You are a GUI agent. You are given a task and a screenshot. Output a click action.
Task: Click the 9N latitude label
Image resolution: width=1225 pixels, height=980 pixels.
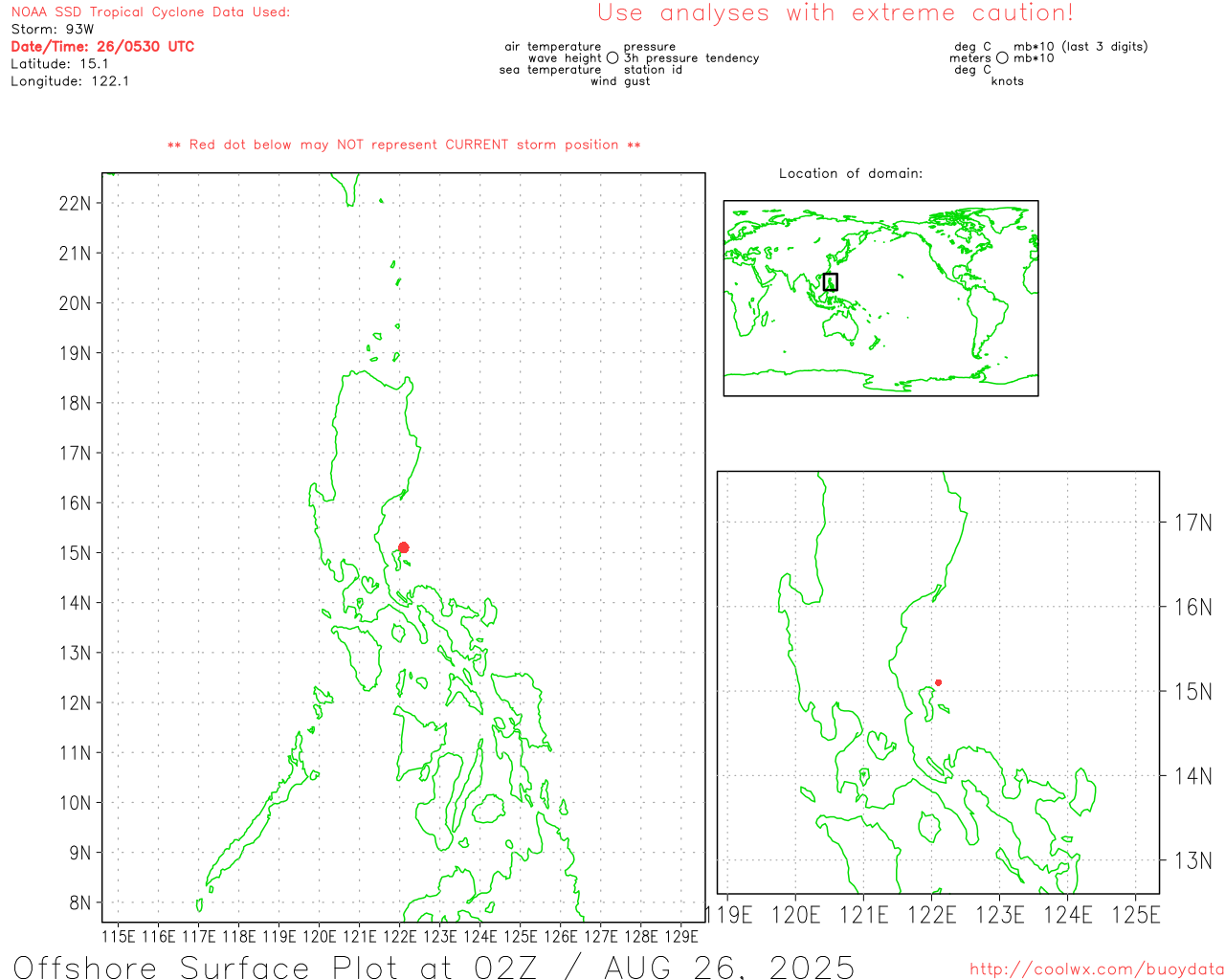click(x=79, y=853)
